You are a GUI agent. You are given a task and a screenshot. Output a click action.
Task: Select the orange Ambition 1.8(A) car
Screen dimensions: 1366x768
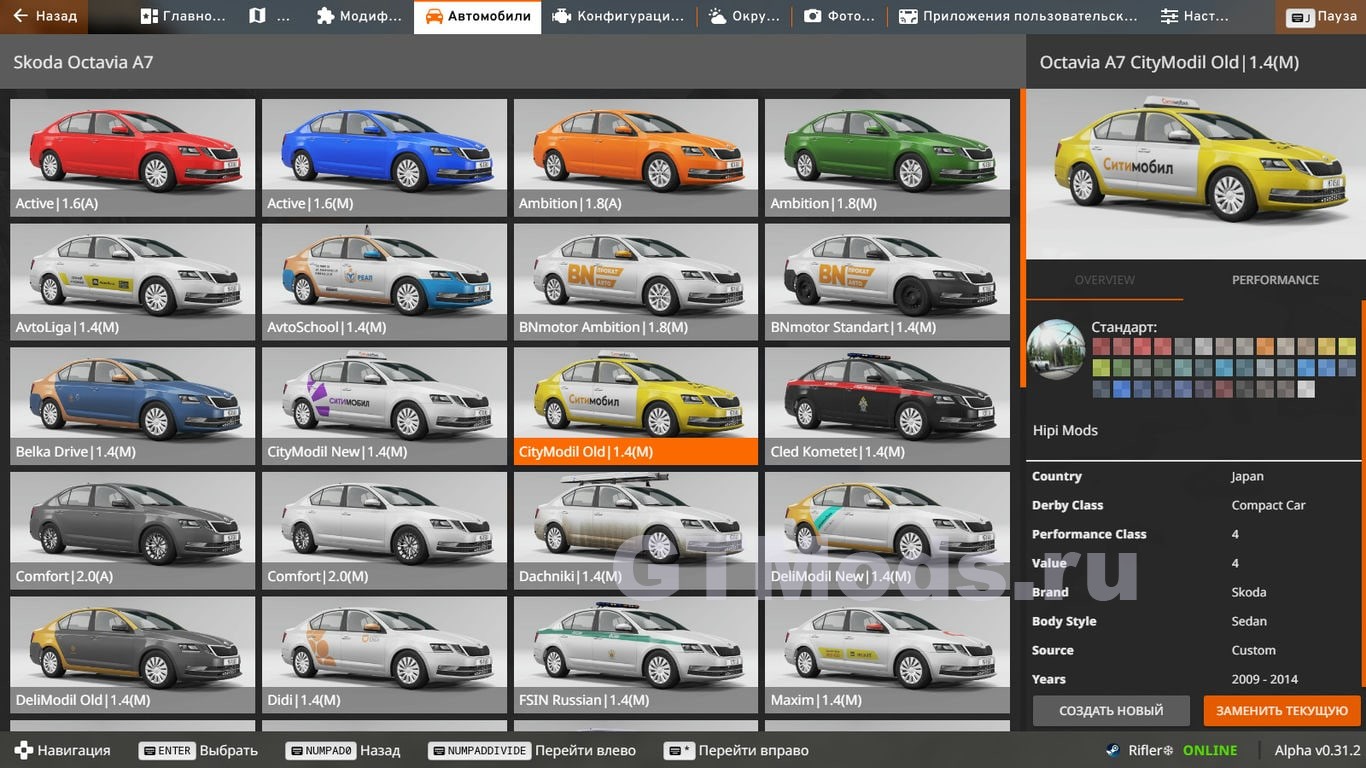[636, 157]
